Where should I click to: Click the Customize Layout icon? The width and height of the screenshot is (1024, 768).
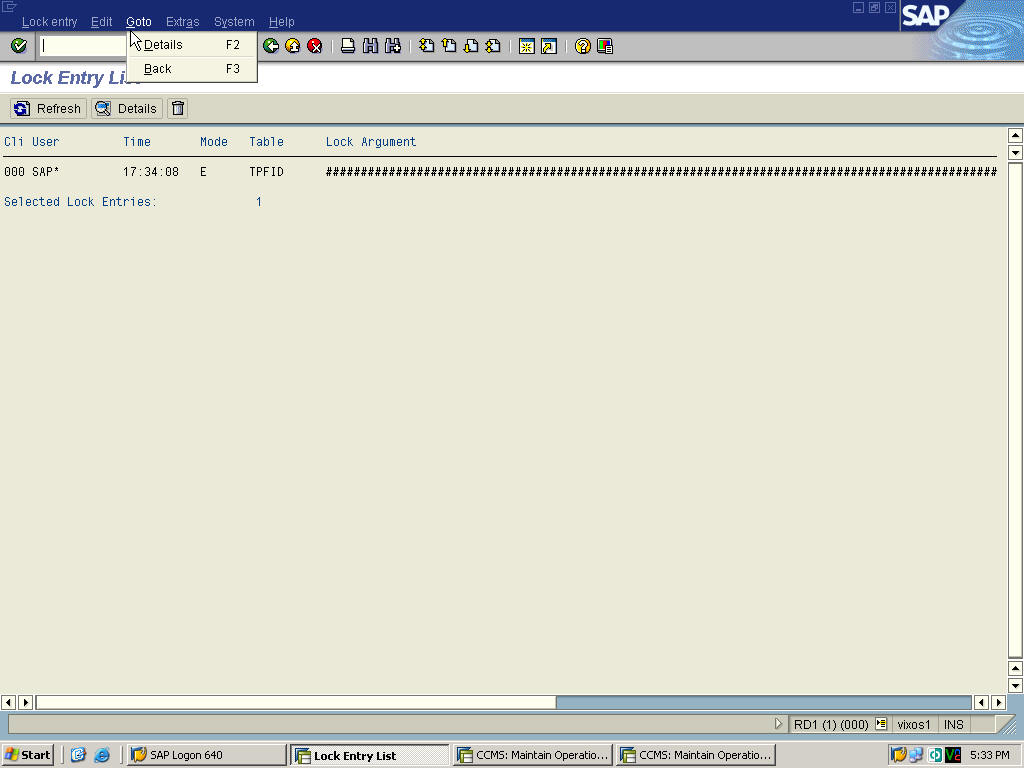(x=606, y=45)
